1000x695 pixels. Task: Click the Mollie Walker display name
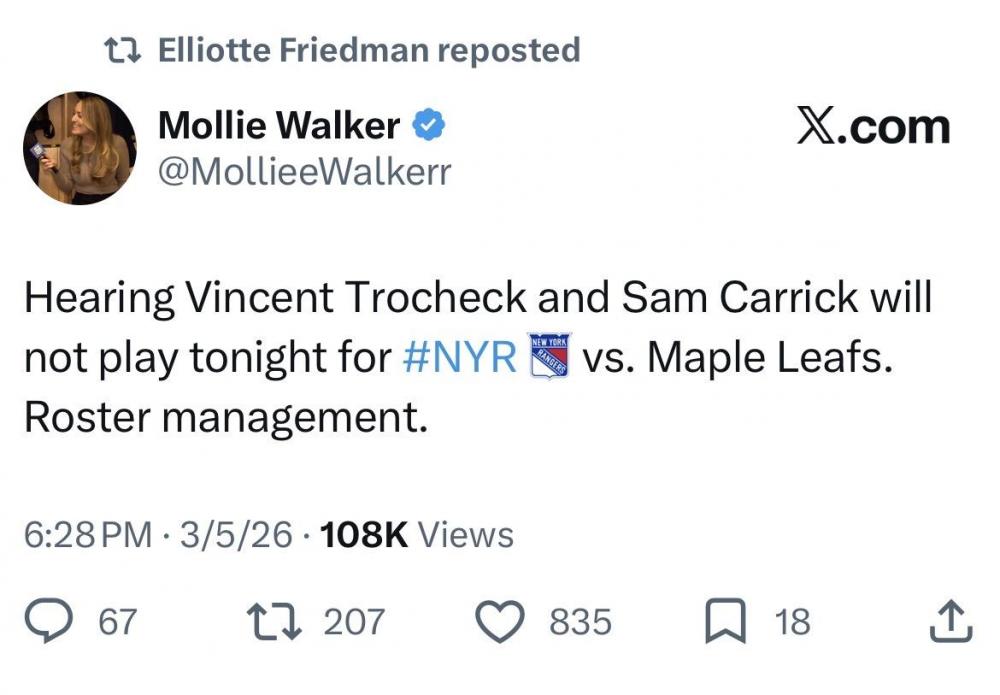click(x=279, y=126)
